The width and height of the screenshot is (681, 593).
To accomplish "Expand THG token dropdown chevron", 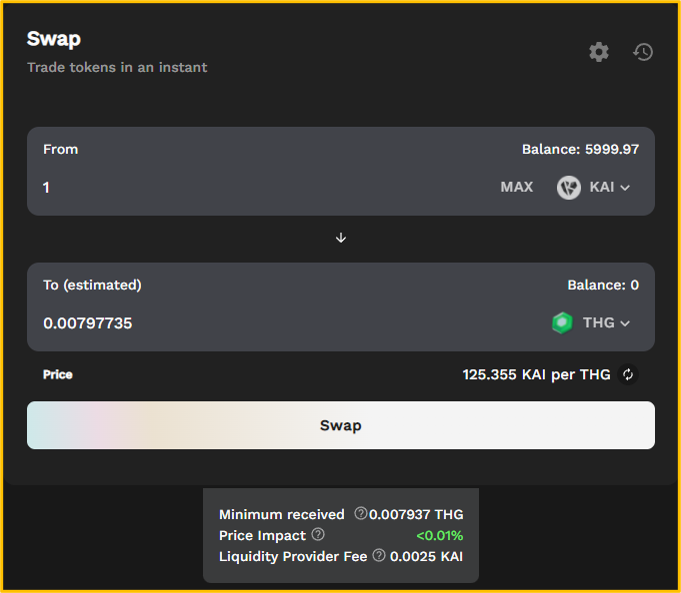I will pyautogui.click(x=625, y=324).
